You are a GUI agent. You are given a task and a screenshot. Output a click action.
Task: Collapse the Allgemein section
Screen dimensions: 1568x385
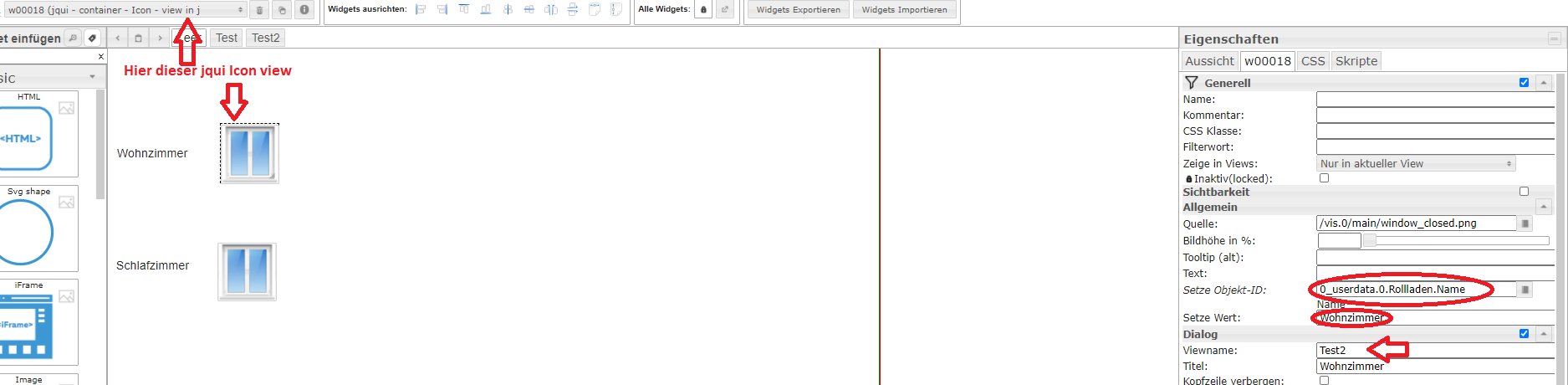click(x=1544, y=207)
